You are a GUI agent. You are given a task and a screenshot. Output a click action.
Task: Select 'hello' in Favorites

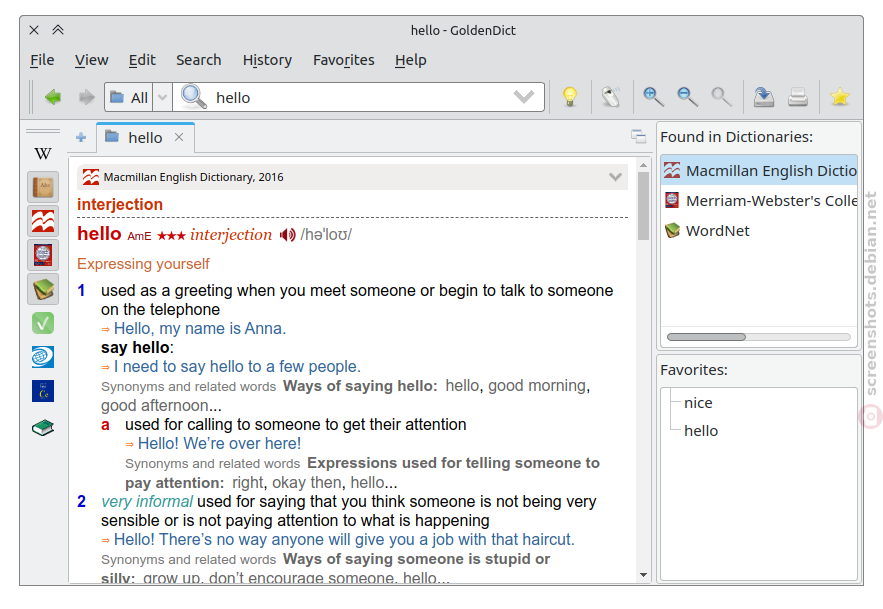701,431
